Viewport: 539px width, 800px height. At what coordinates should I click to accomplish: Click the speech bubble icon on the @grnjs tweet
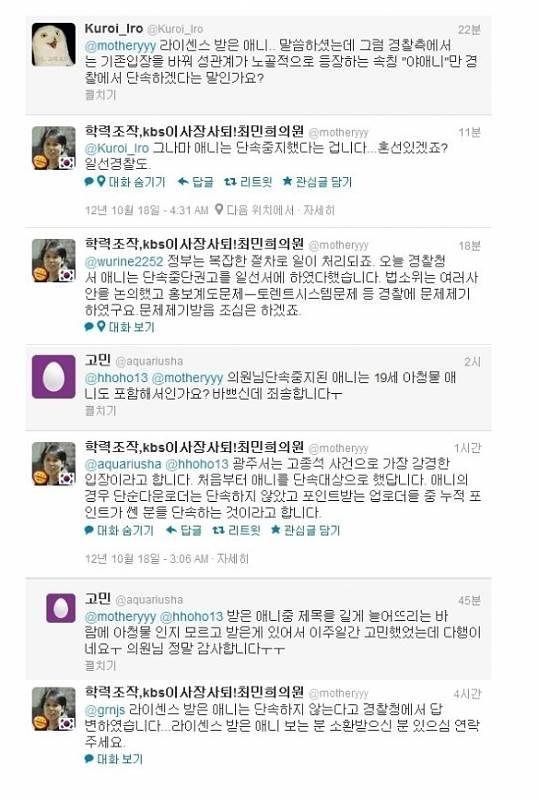point(89,759)
